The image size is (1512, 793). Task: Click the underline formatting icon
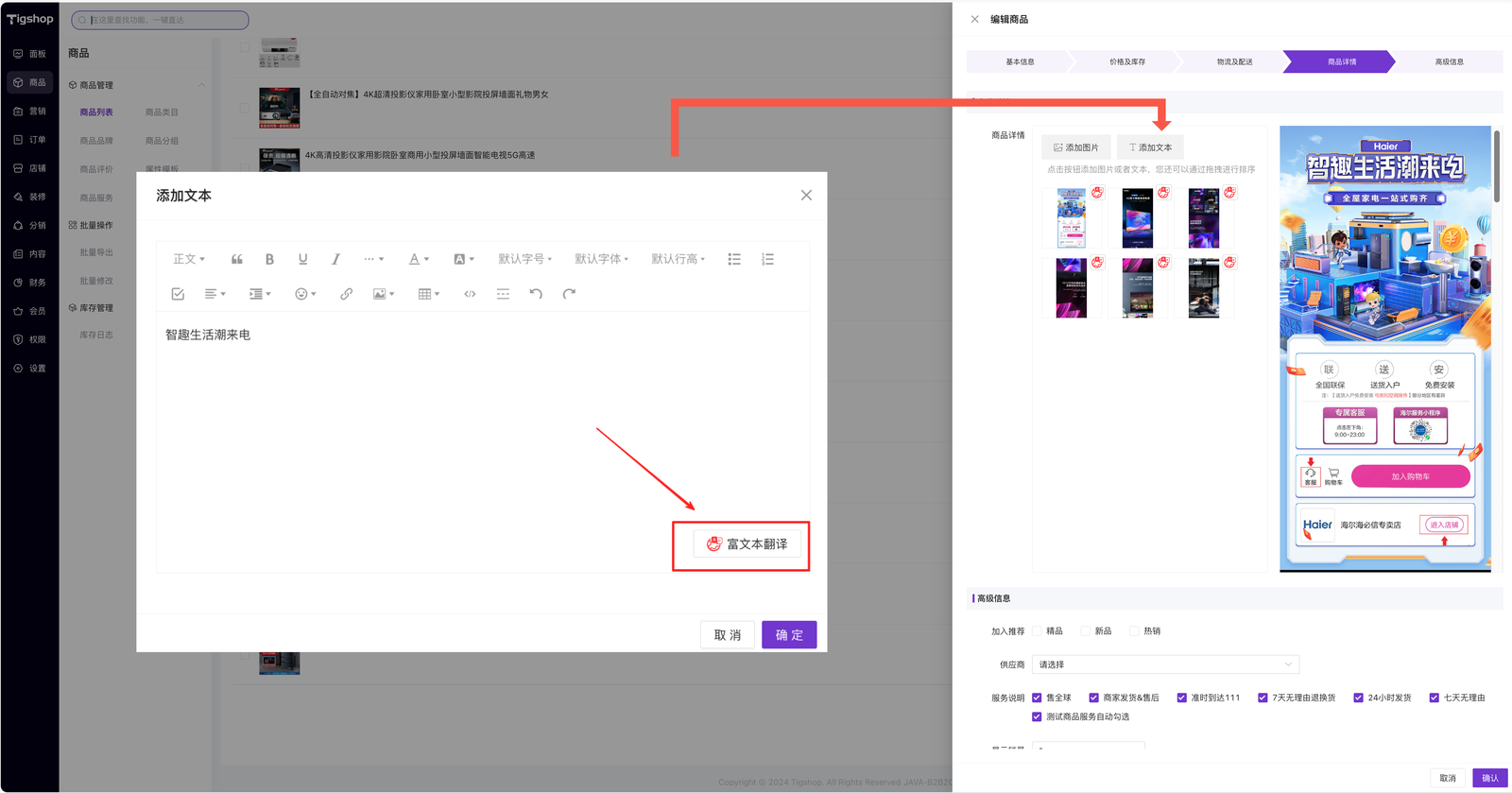click(x=302, y=259)
